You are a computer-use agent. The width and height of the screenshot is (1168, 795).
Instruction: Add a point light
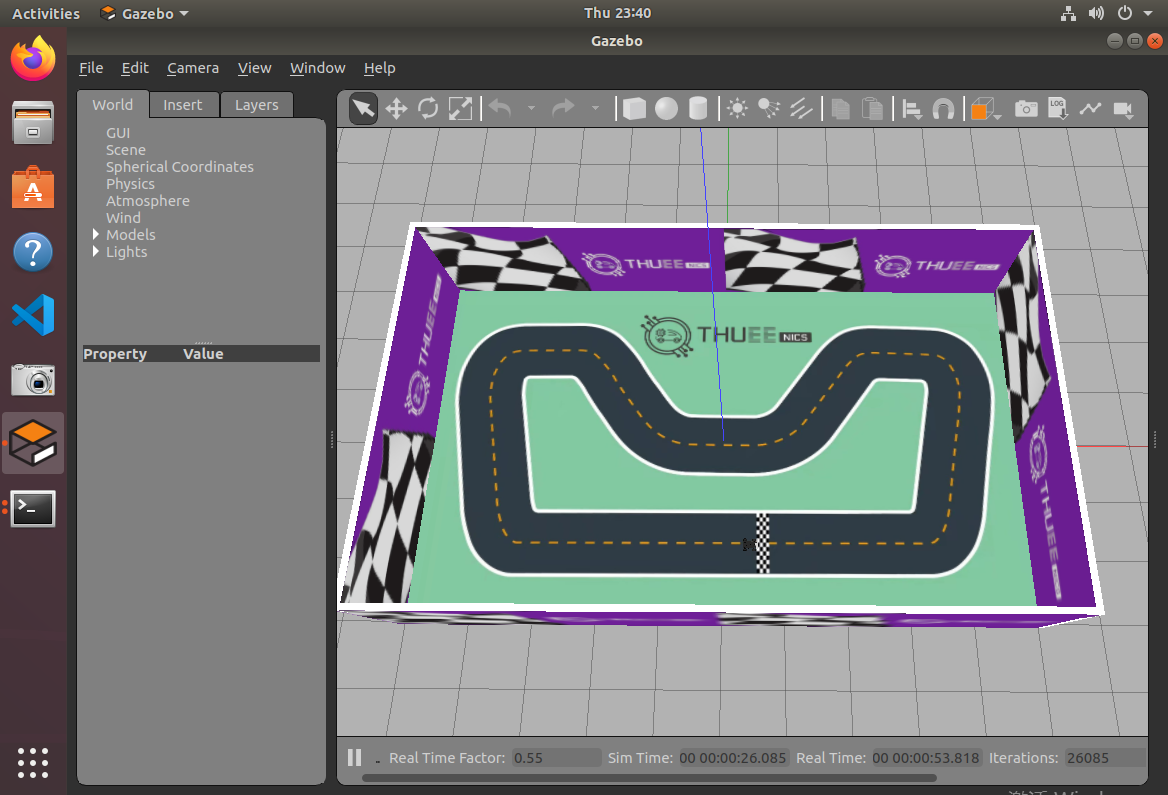click(737, 109)
